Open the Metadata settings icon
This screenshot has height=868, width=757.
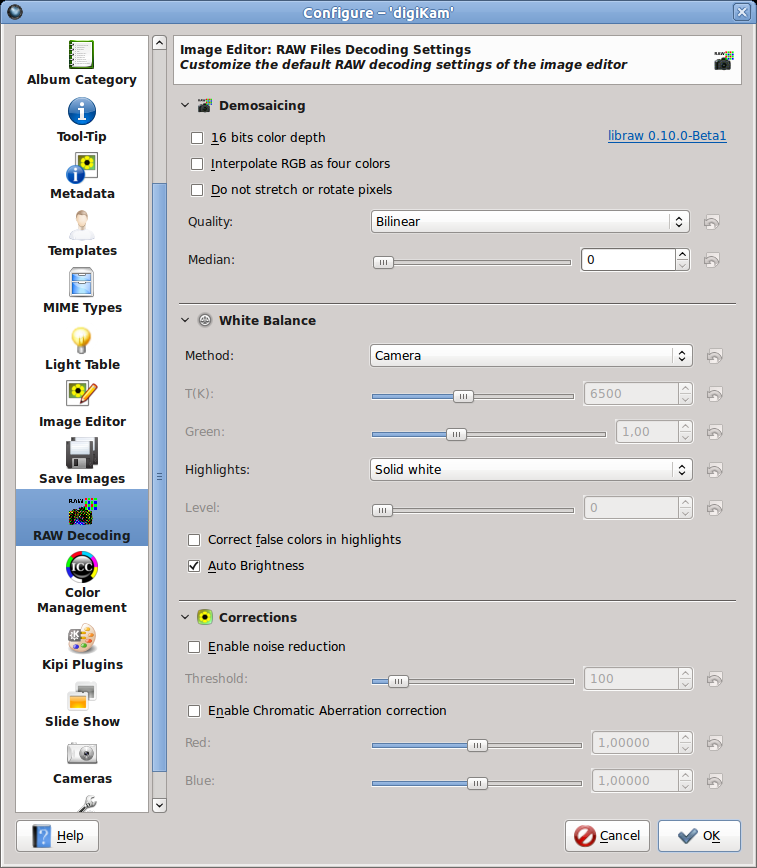(x=81, y=168)
